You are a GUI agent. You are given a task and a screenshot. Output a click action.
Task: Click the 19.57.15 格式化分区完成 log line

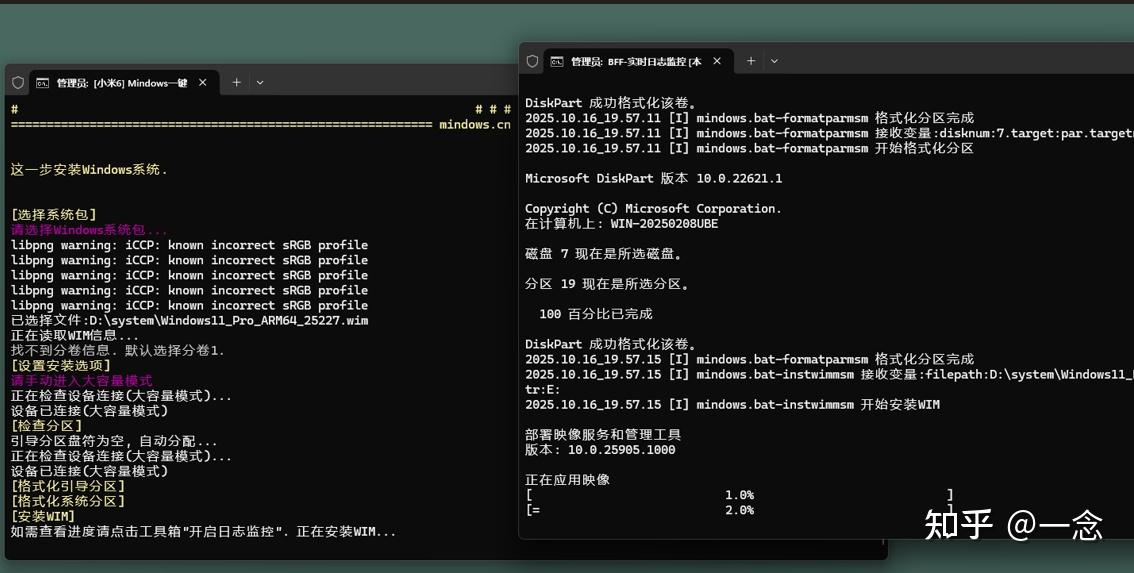(x=749, y=360)
